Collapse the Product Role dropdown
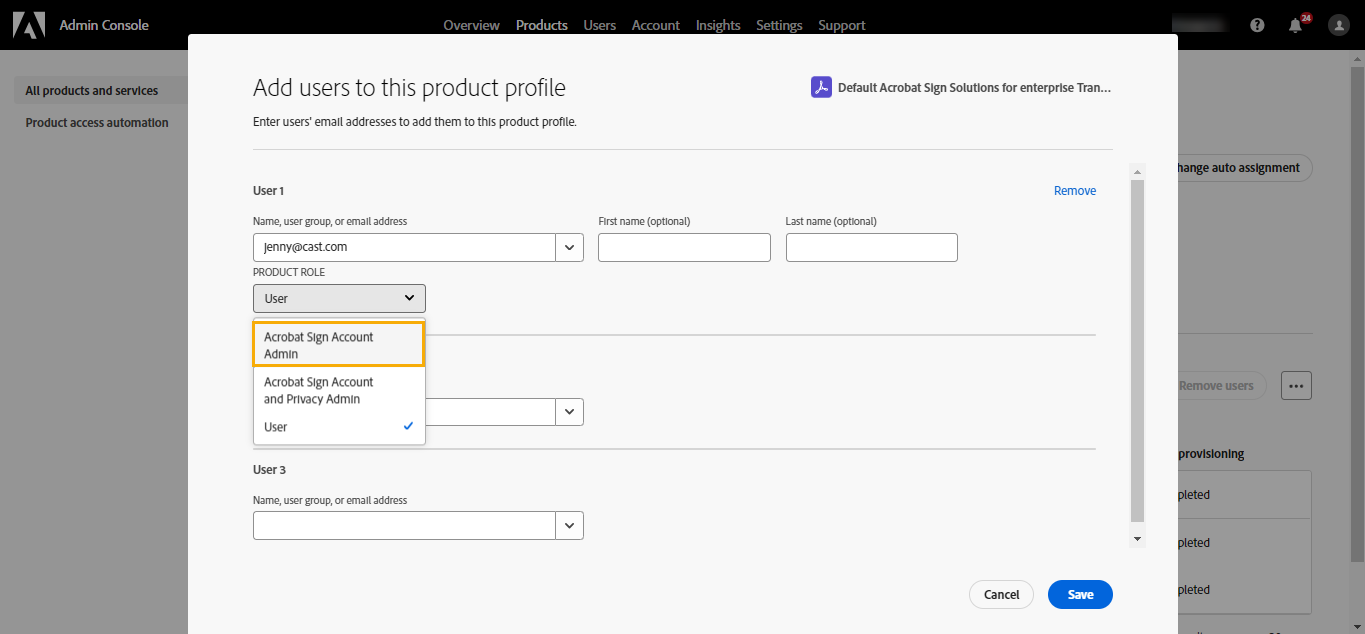Image resolution: width=1365 pixels, height=634 pixels. coord(339,298)
